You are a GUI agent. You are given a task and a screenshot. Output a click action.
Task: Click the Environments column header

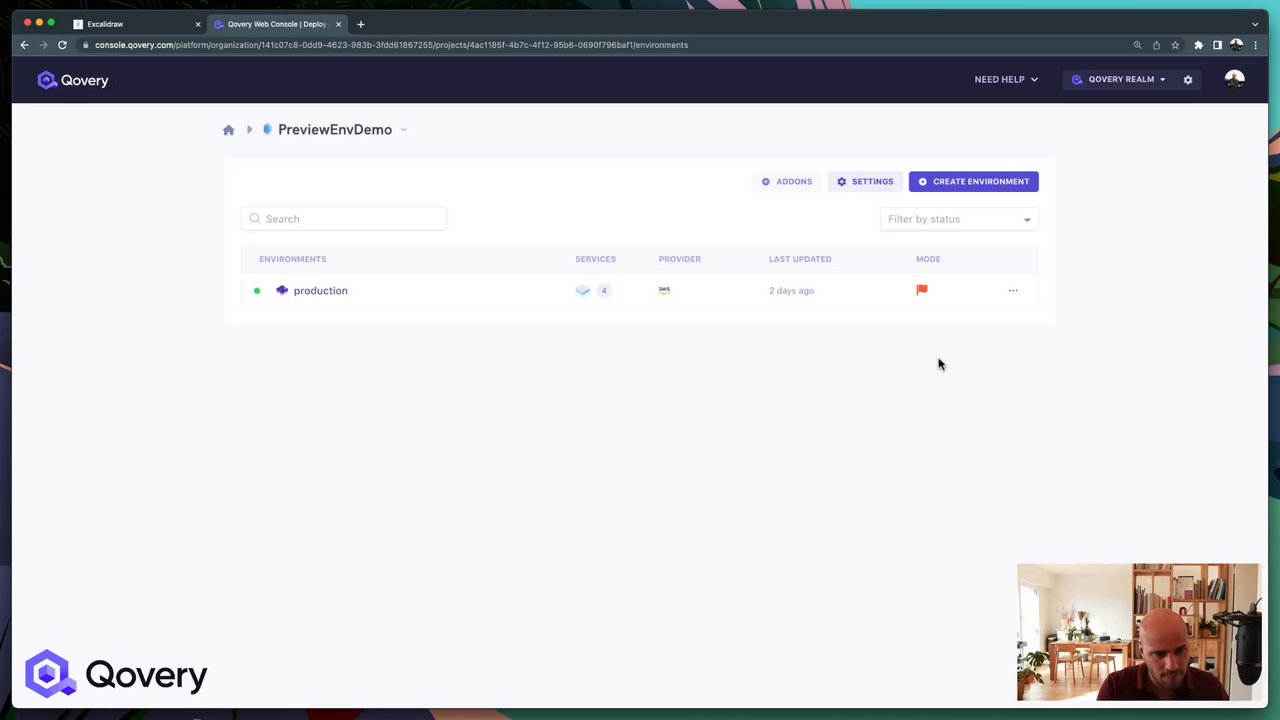292,259
